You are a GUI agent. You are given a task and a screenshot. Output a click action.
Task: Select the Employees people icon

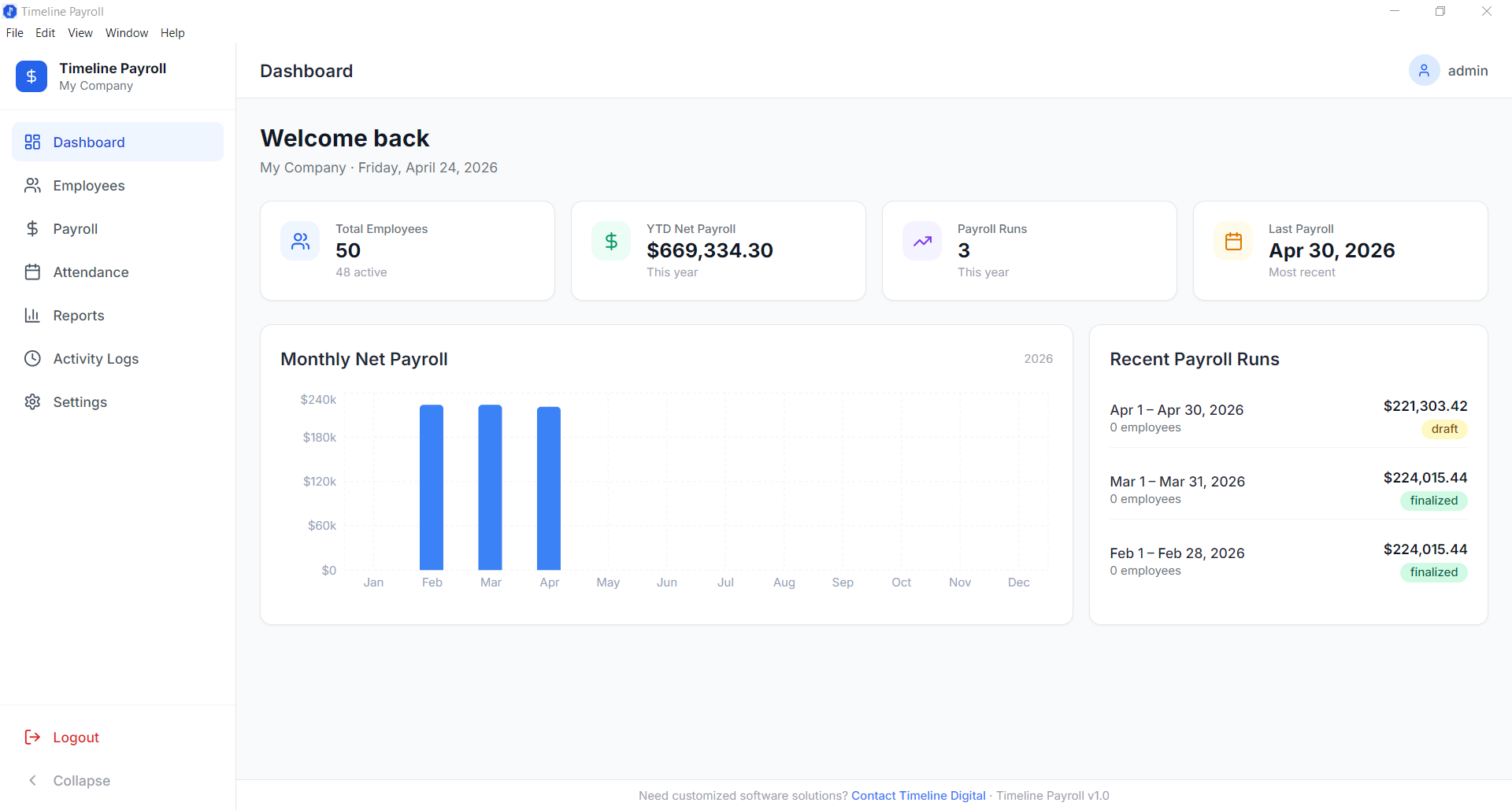[32, 185]
